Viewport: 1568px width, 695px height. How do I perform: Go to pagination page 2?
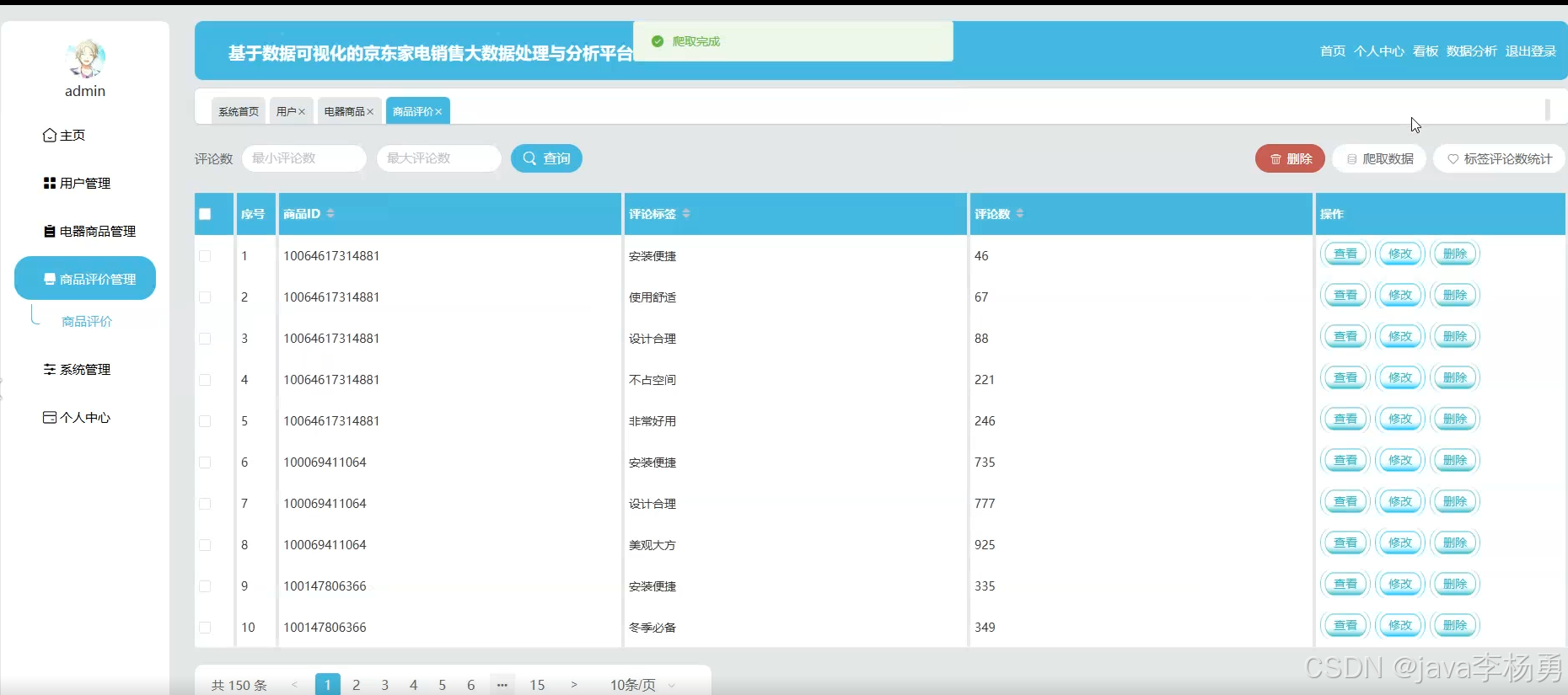357,685
